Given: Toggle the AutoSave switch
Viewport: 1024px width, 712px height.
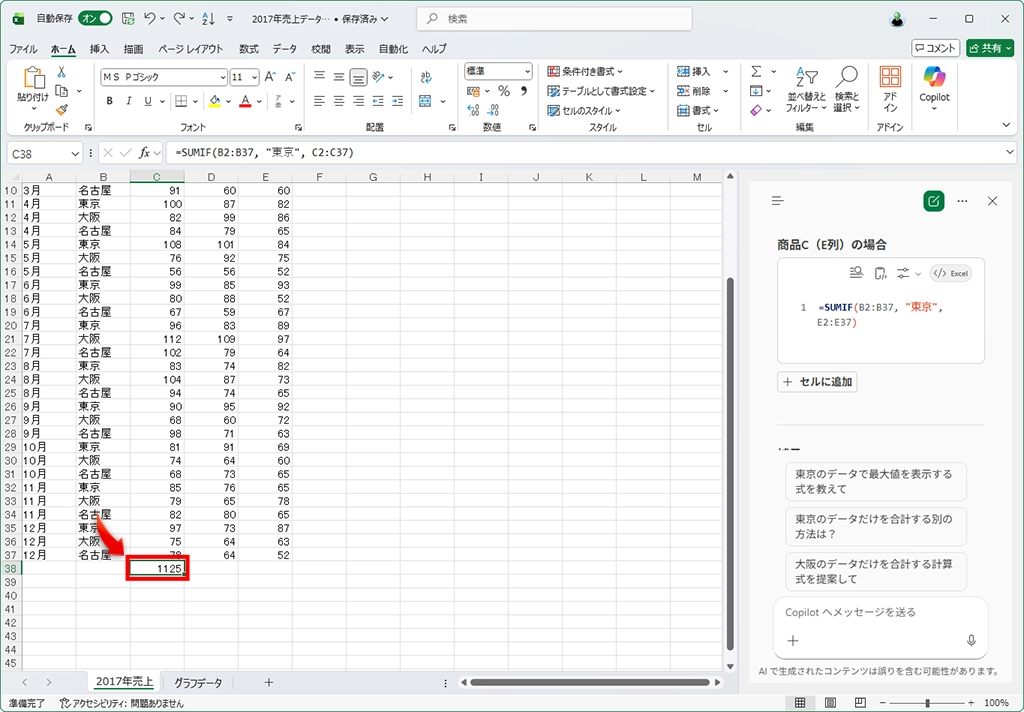Looking at the screenshot, I should click(95, 19).
